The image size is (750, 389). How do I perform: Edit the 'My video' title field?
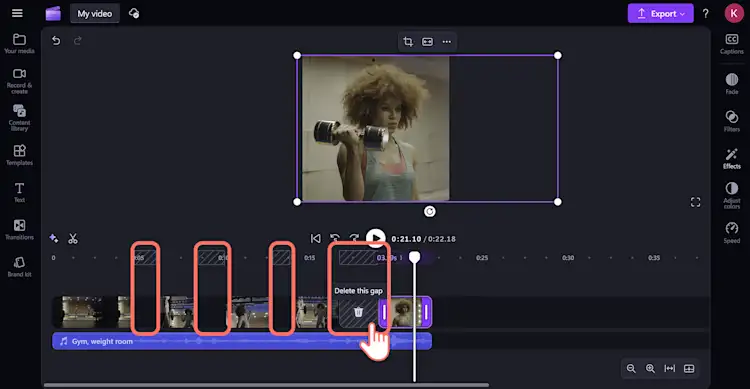tap(95, 14)
